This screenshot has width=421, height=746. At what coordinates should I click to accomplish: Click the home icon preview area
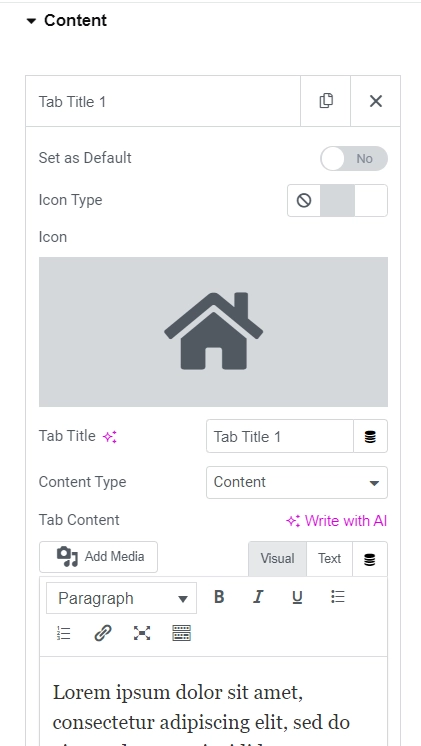(213, 332)
